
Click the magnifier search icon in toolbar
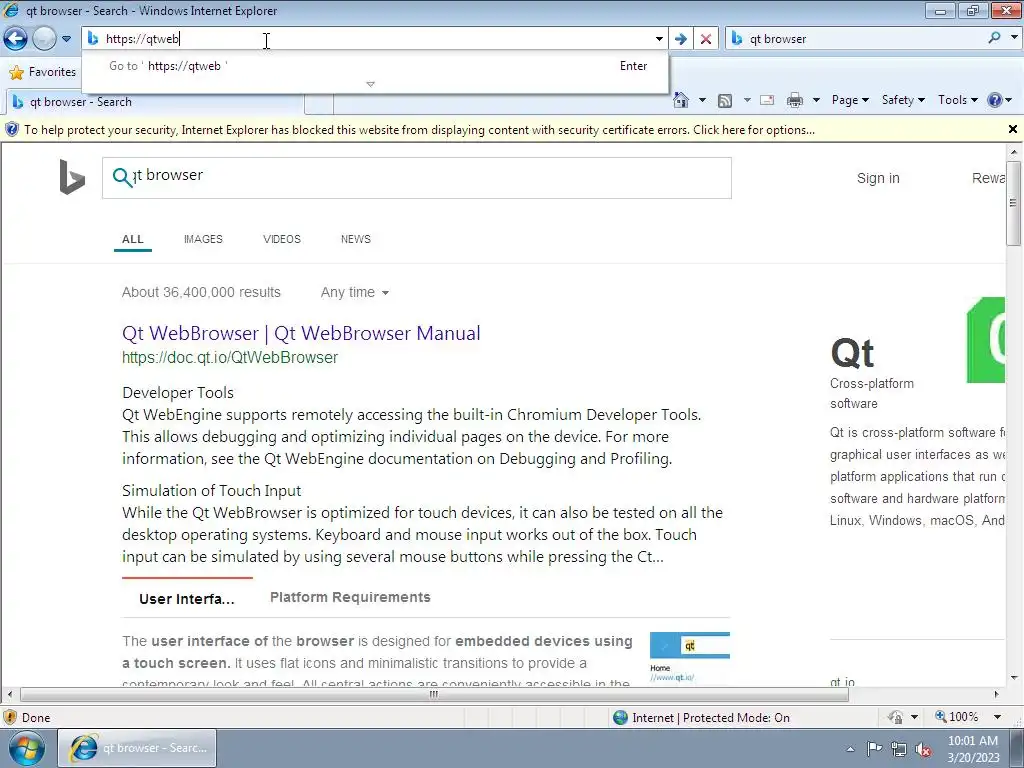click(x=994, y=38)
